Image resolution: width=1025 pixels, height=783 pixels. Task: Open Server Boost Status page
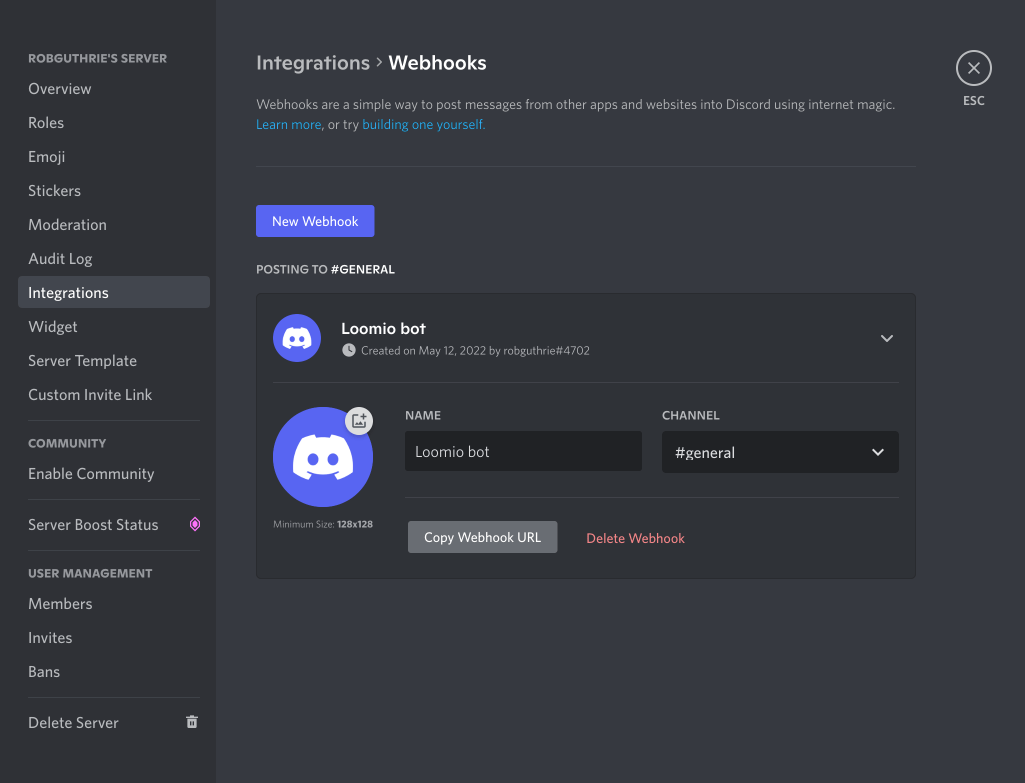pos(114,525)
